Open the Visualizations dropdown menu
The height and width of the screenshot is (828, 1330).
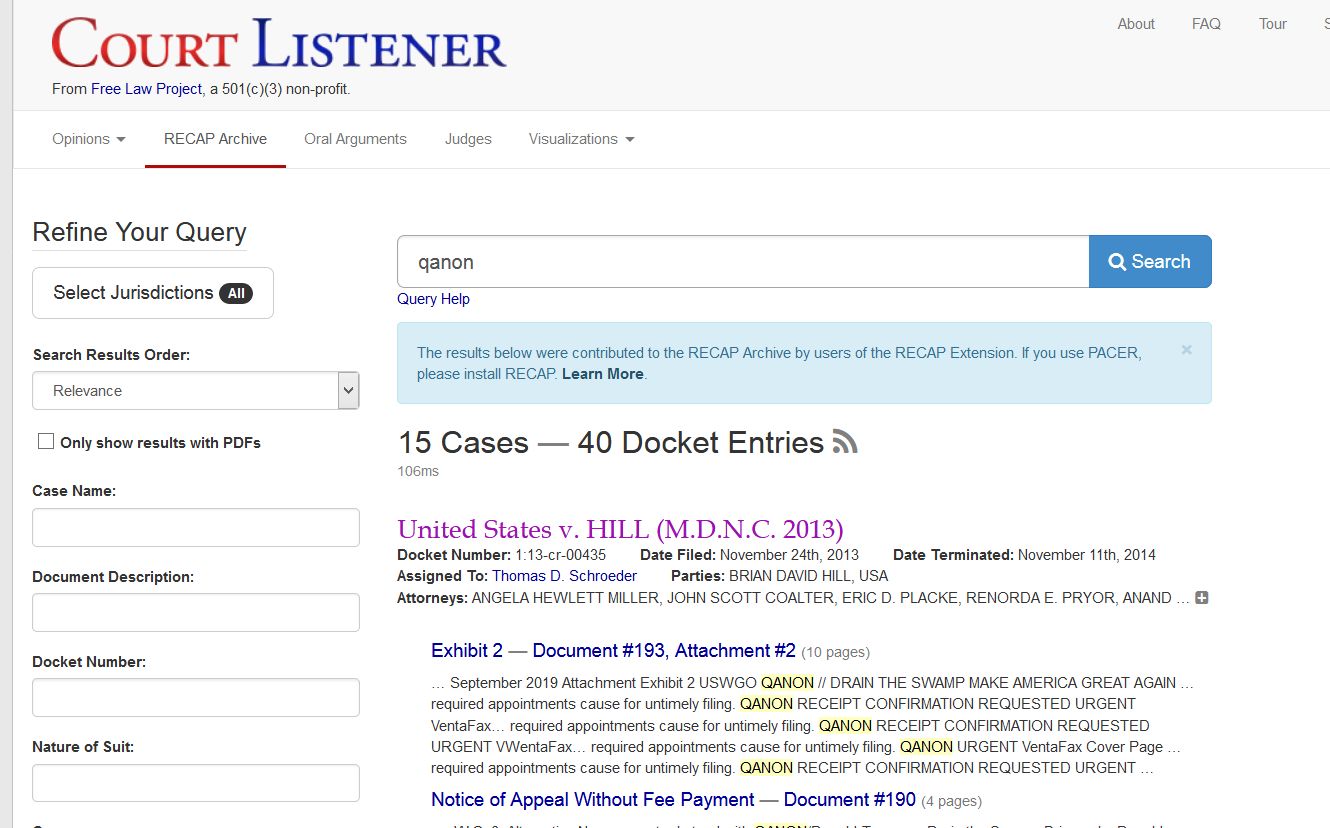point(582,139)
